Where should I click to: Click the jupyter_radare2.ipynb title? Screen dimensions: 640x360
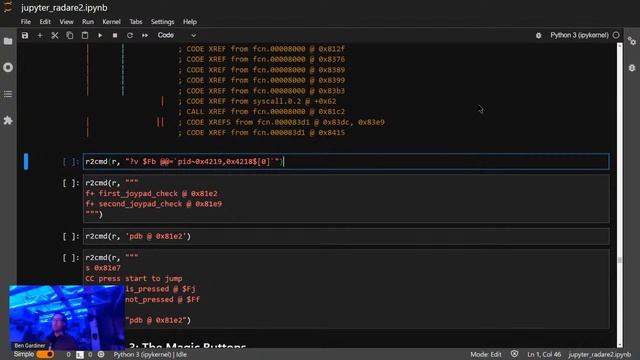[x=64, y=8]
